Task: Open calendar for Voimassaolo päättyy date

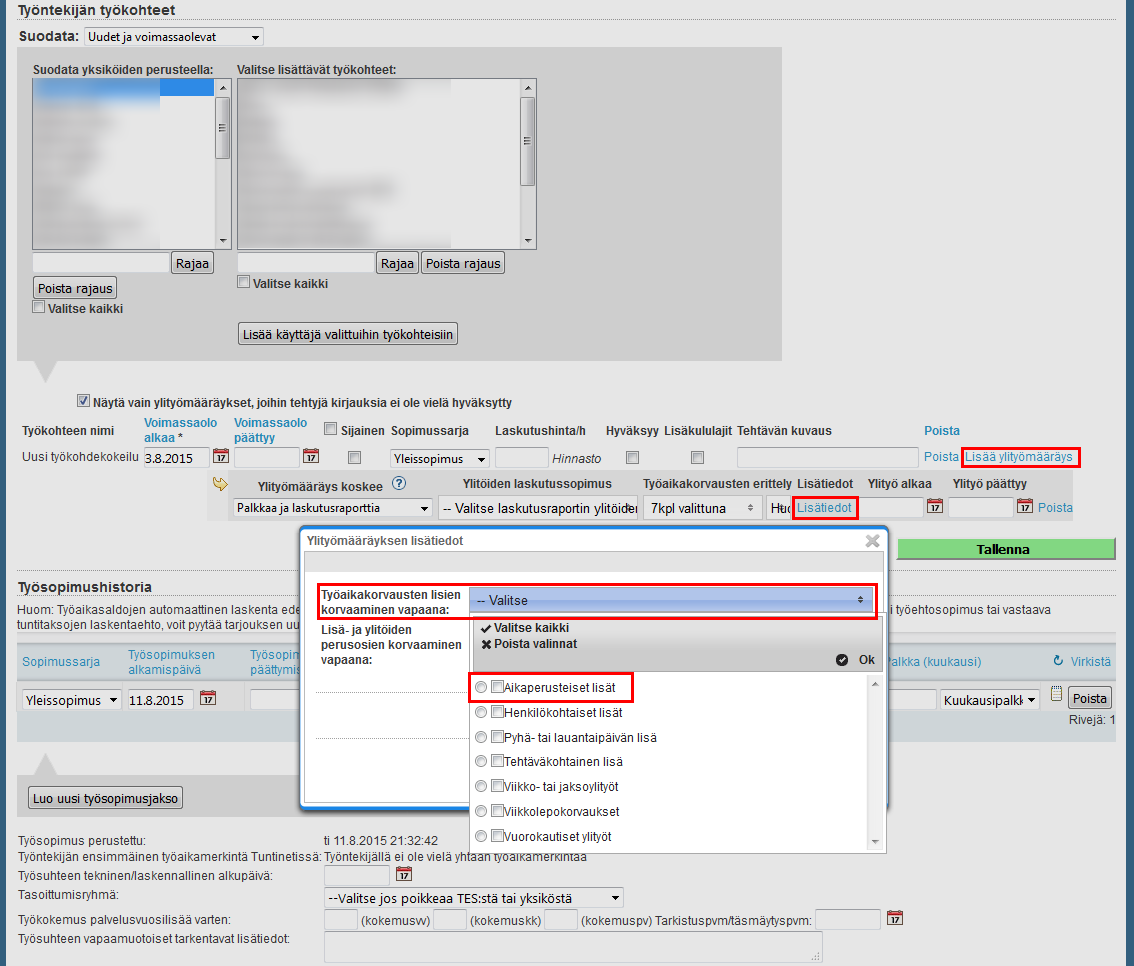Action: click(311, 457)
